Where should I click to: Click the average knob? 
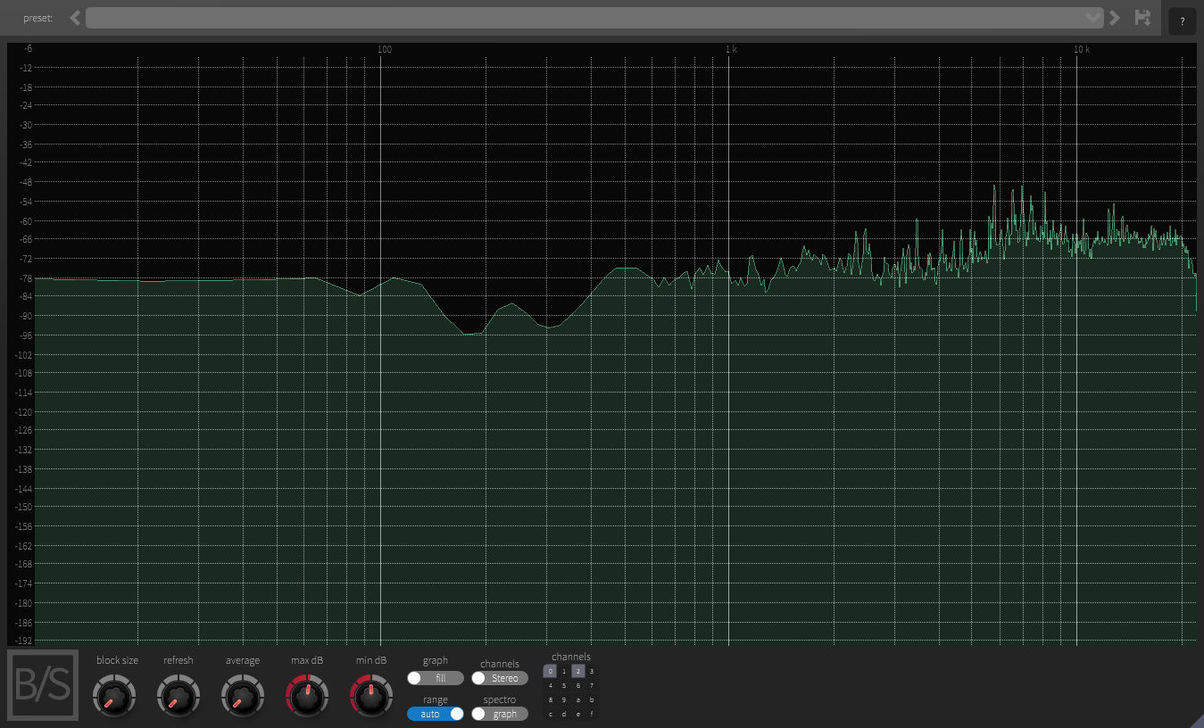(242, 695)
